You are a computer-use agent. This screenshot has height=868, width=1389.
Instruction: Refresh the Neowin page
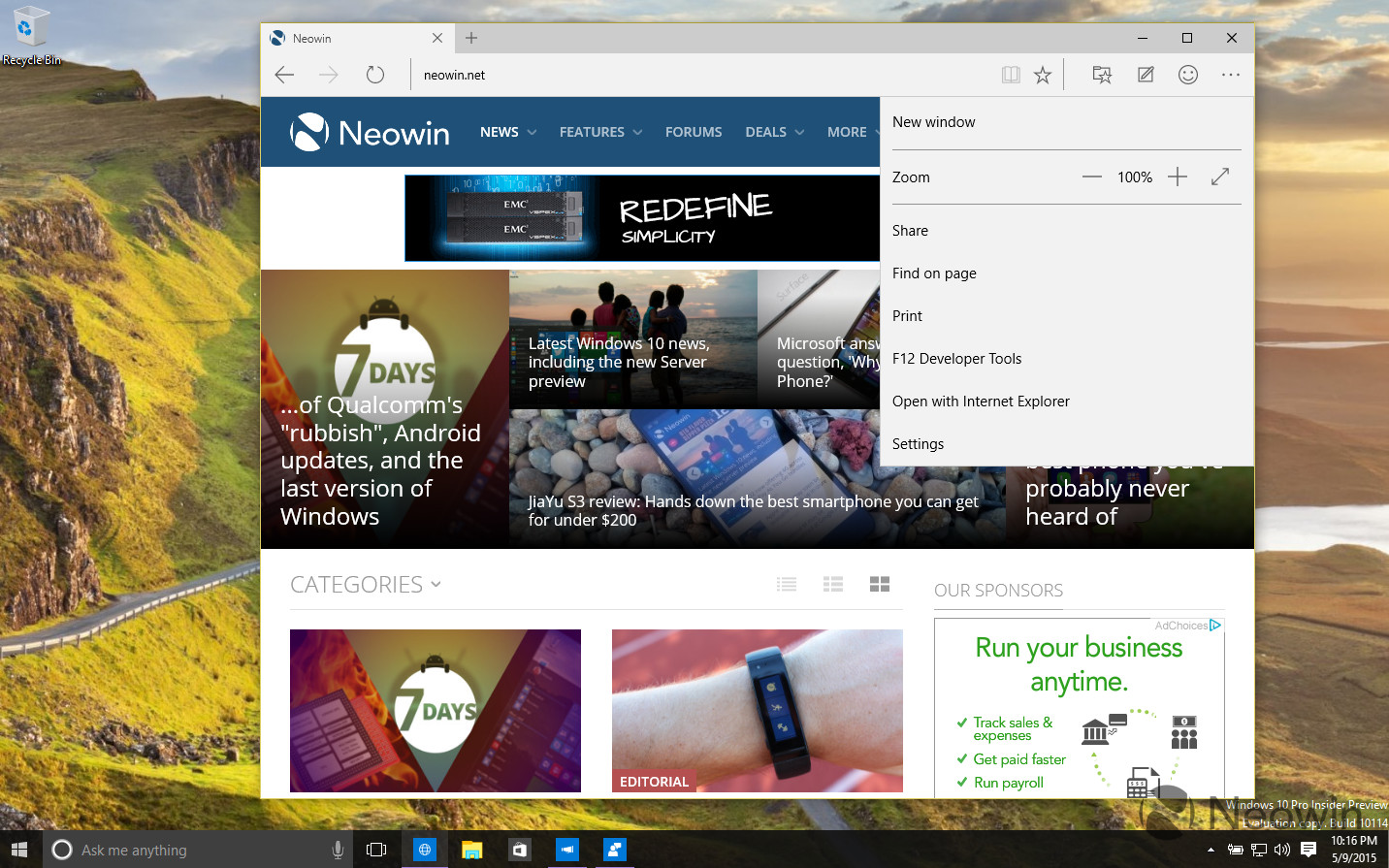pyautogui.click(x=375, y=75)
